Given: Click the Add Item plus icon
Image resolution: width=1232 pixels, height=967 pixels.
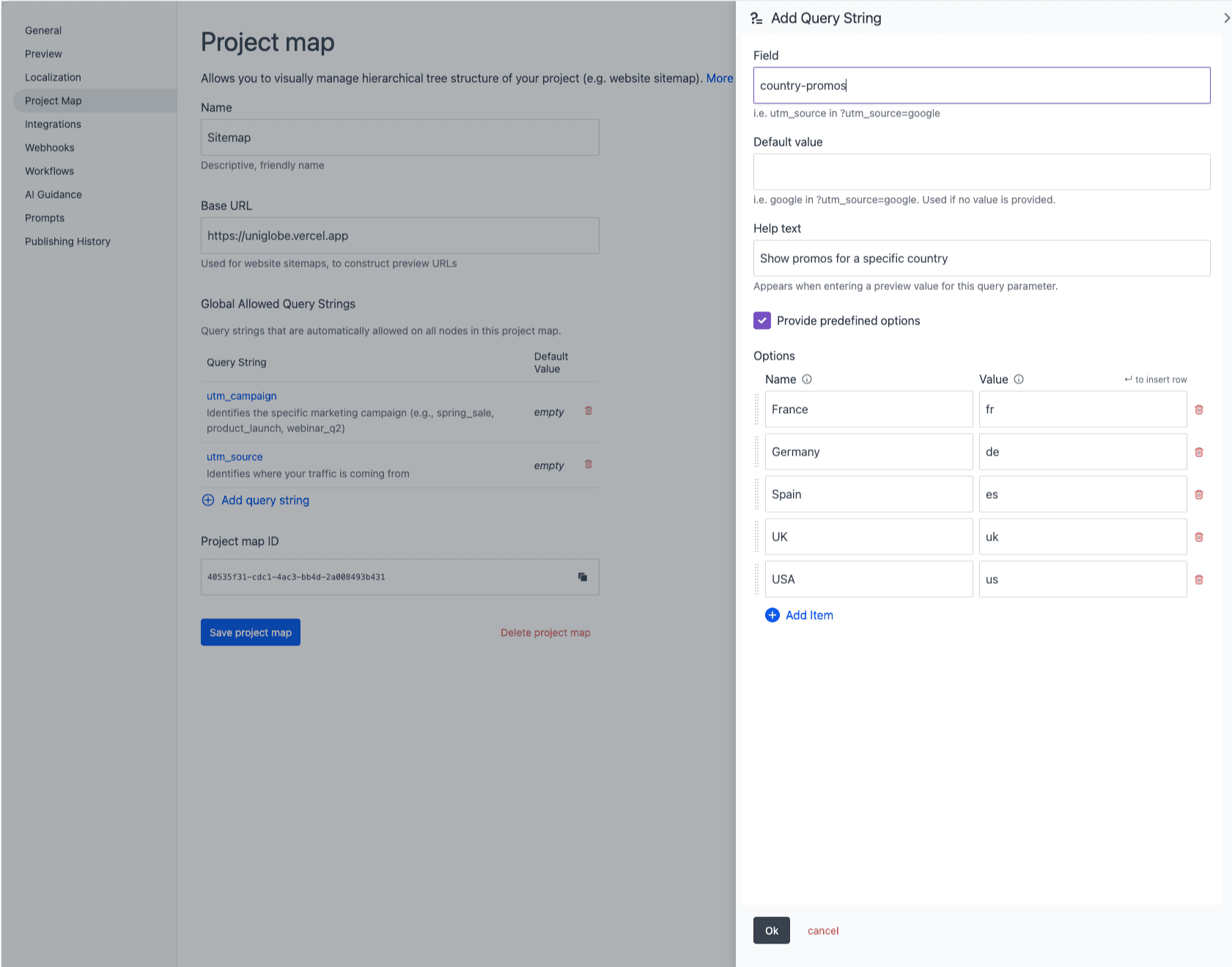Looking at the screenshot, I should coord(772,615).
